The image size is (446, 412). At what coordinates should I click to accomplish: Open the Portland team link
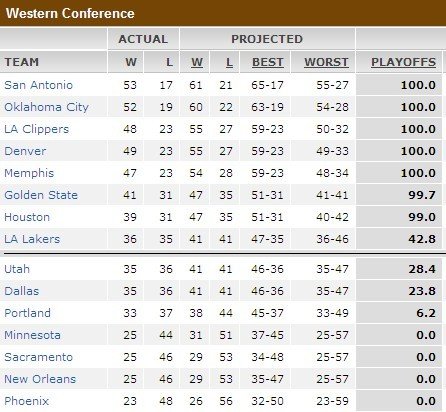pos(27,313)
